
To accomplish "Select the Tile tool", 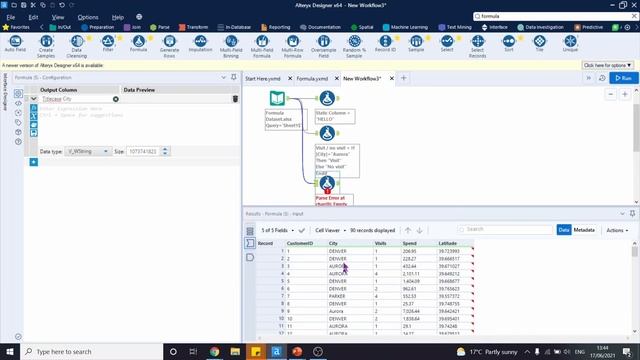I will click(540, 44).
